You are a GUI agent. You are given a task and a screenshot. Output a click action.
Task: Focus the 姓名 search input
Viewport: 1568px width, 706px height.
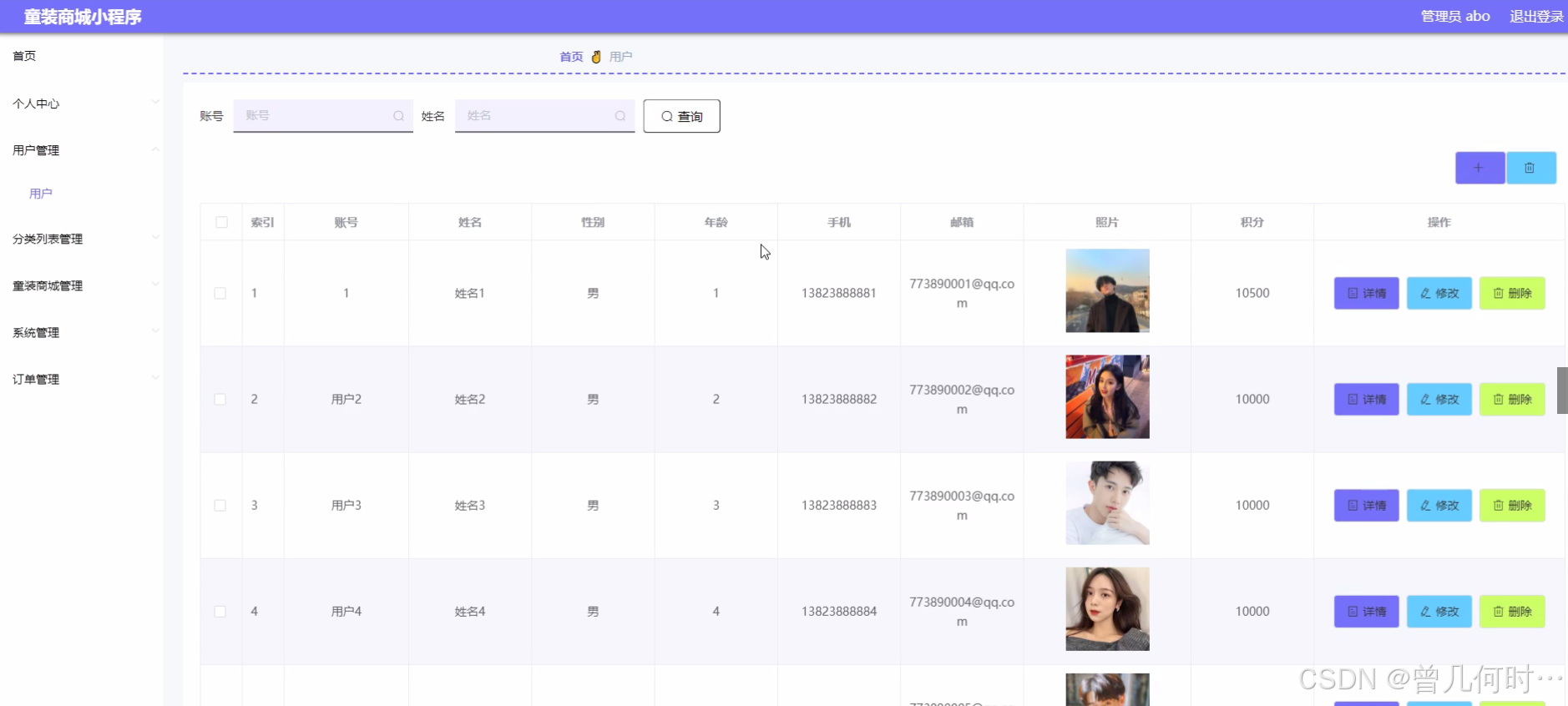(545, 116)
